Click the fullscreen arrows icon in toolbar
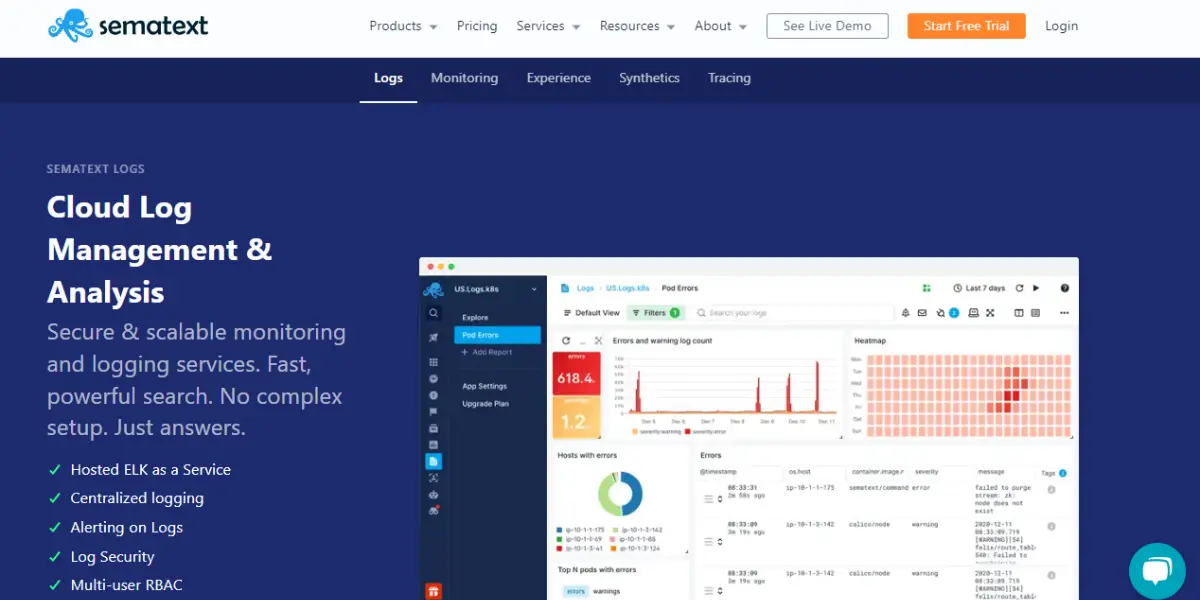Viewport: 1200px width, 600px height. pos(990,313)
